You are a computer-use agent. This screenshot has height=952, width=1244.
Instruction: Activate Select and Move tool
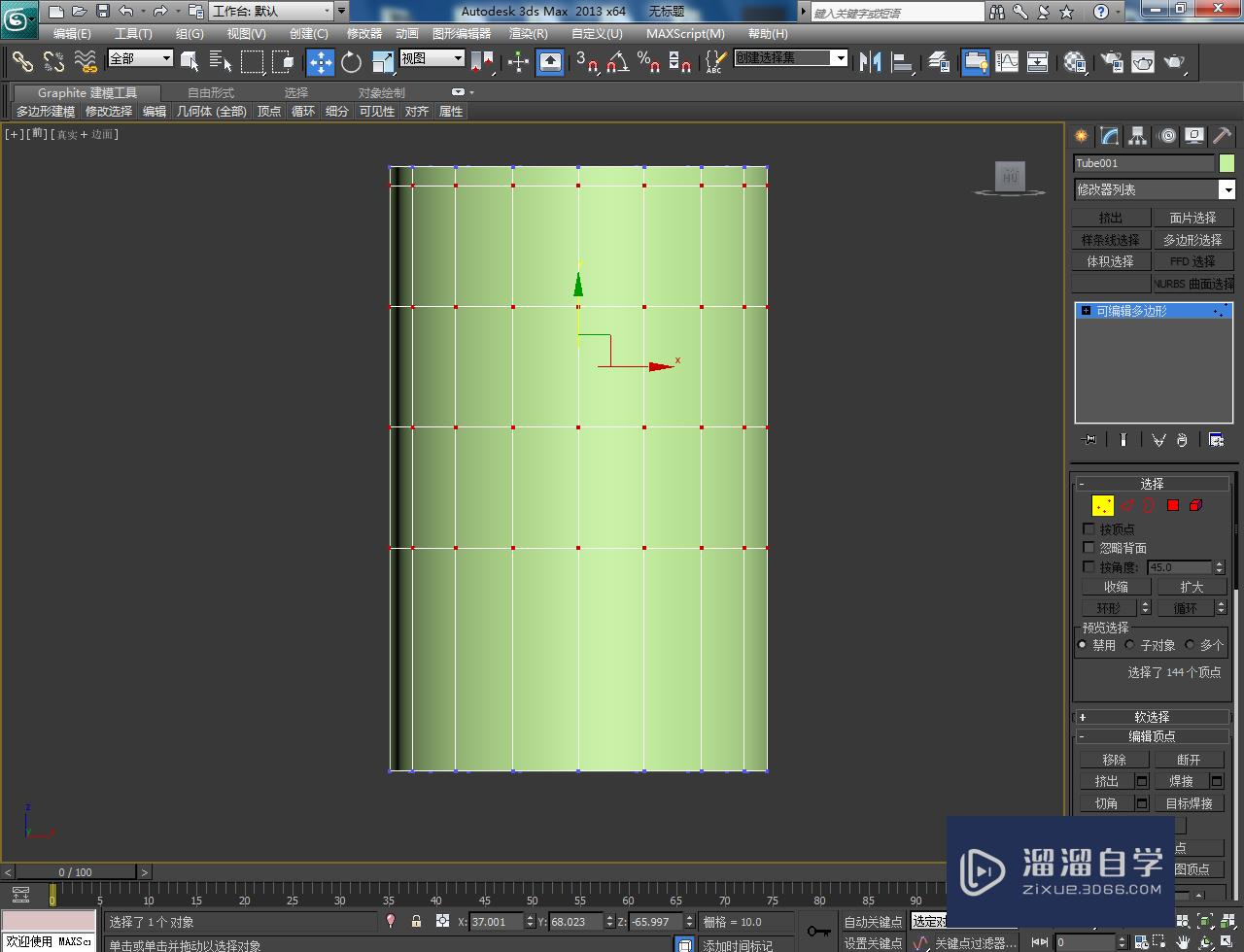pos(321,61)
